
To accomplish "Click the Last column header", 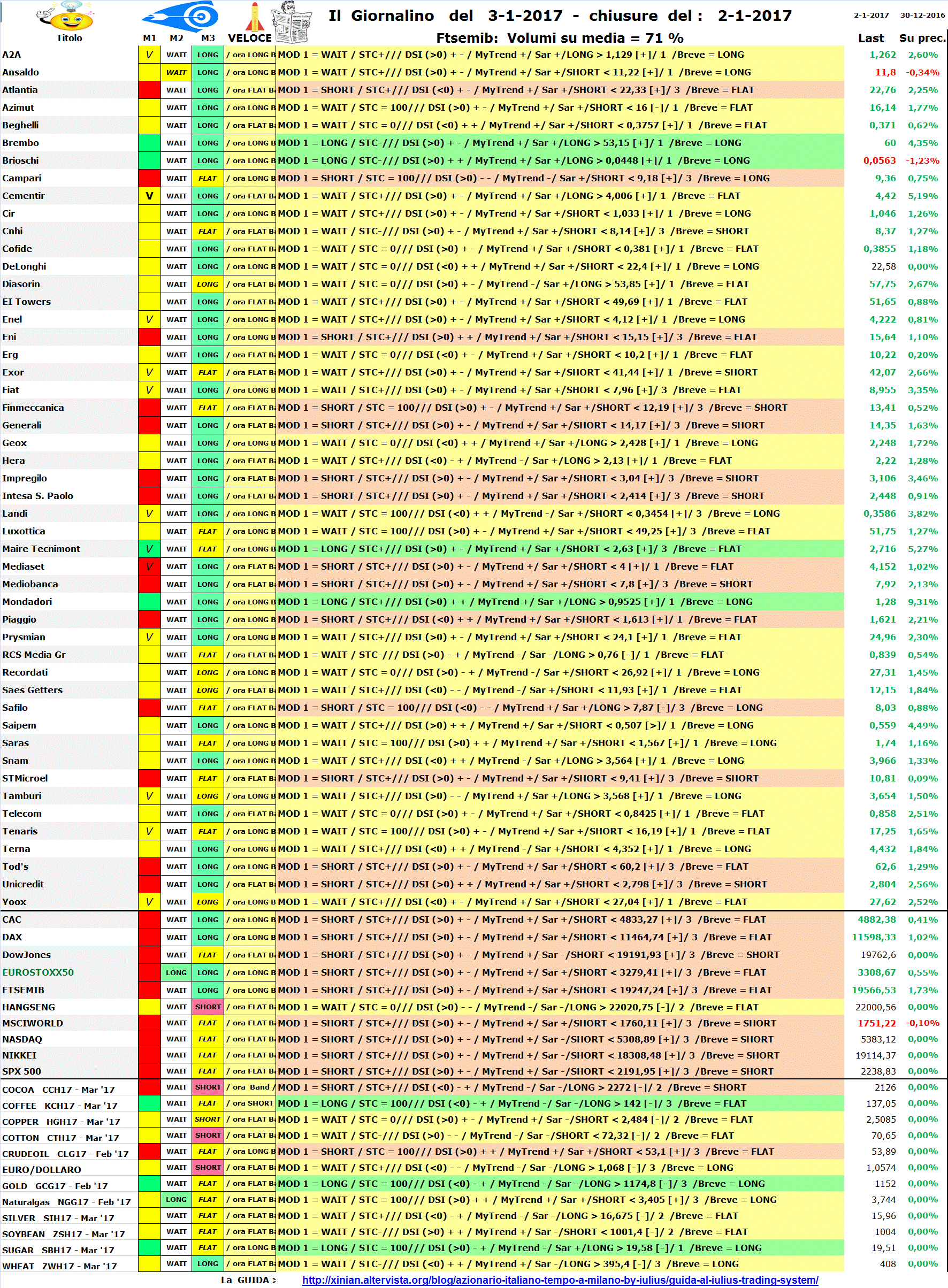I will click(x=870, y=38).
